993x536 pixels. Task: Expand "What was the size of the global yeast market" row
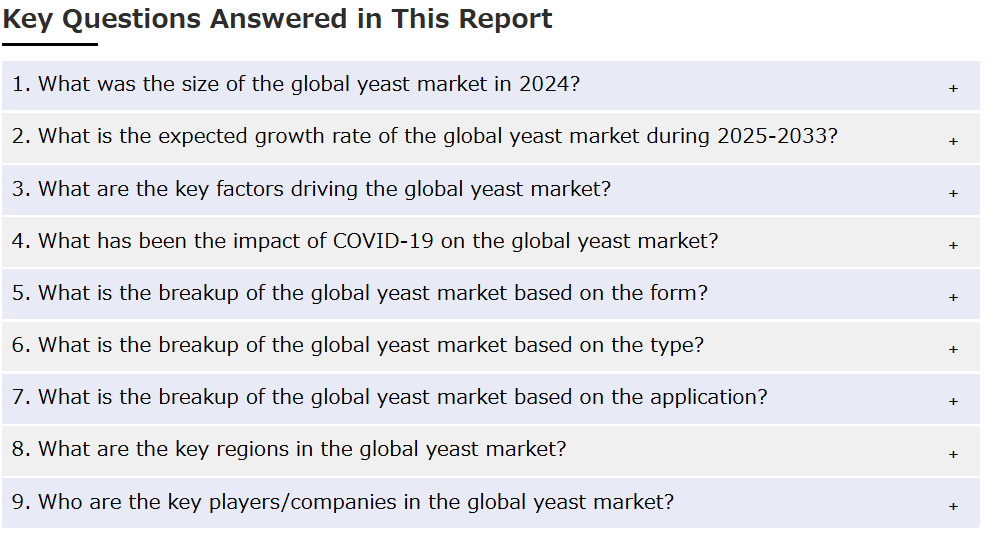pos(491,86)
